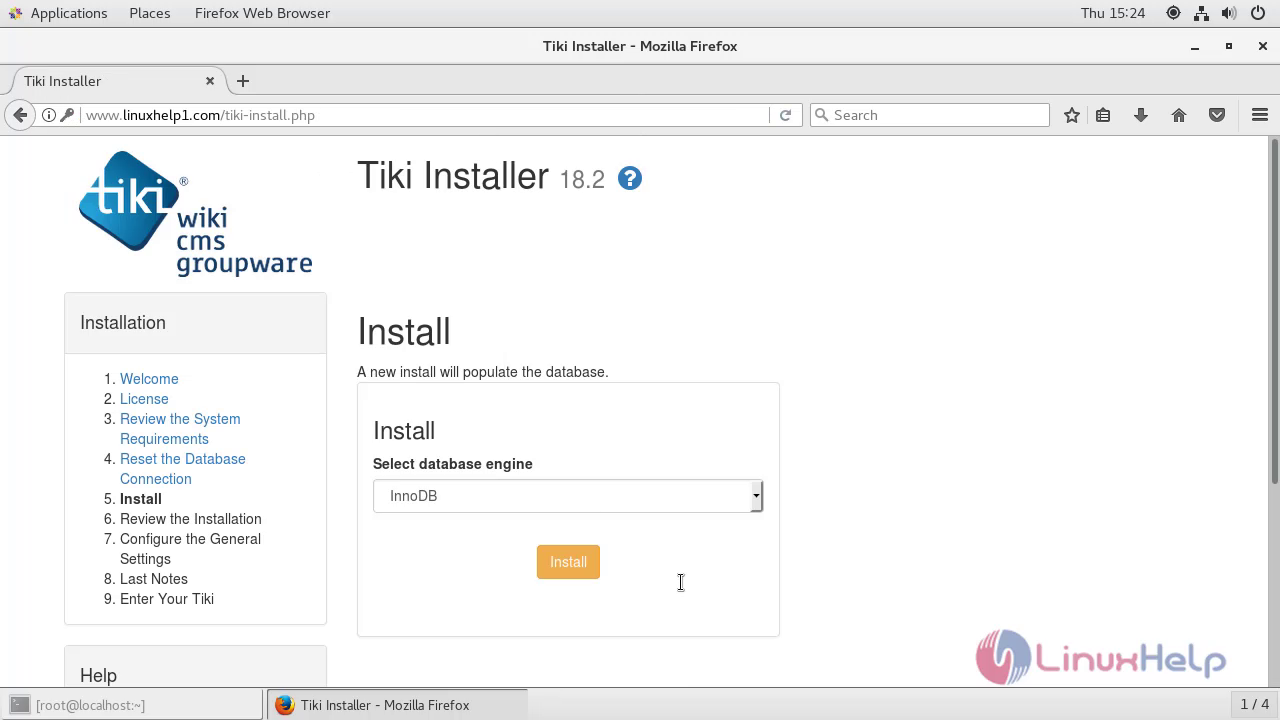
Task: Open the power menu icon in the top panel
Action: coord(1257,13)
